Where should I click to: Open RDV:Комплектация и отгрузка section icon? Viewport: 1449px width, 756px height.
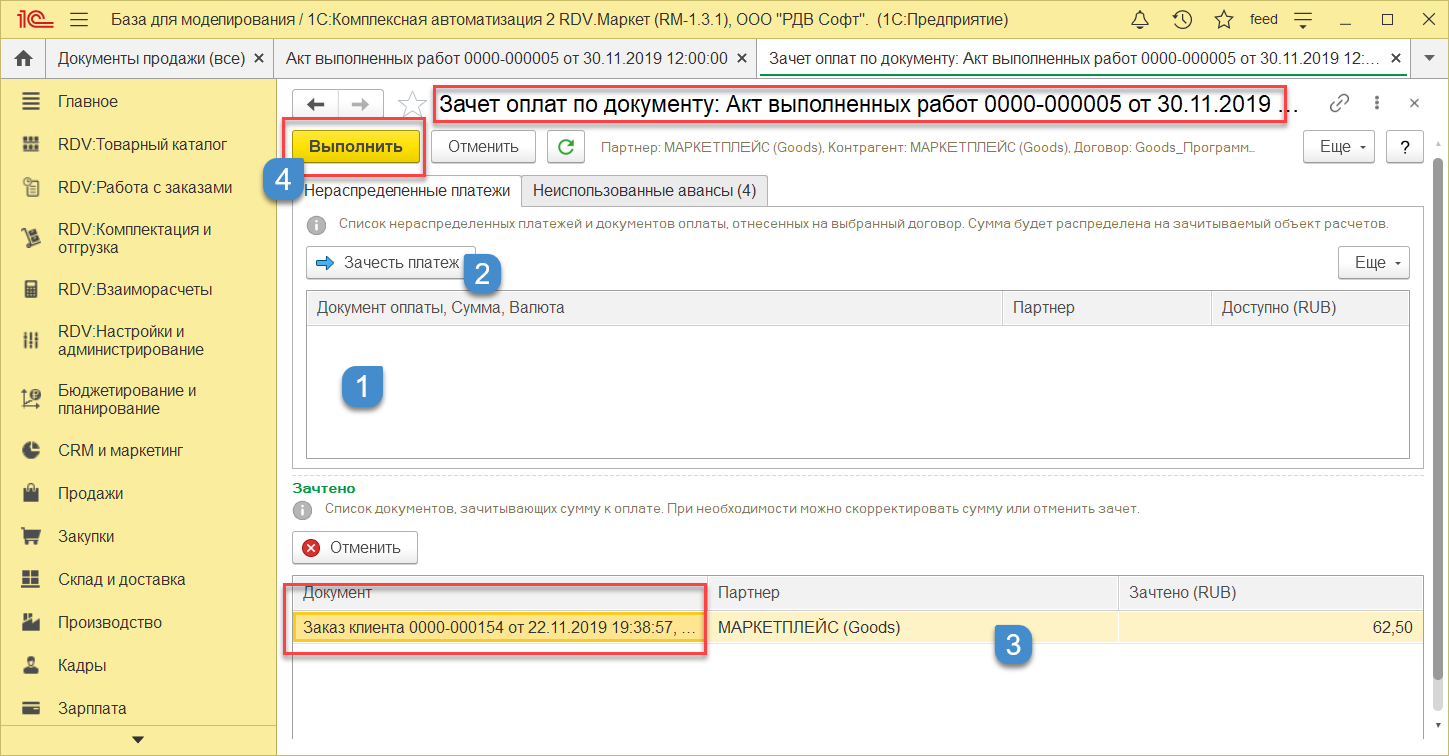point(31,238)
